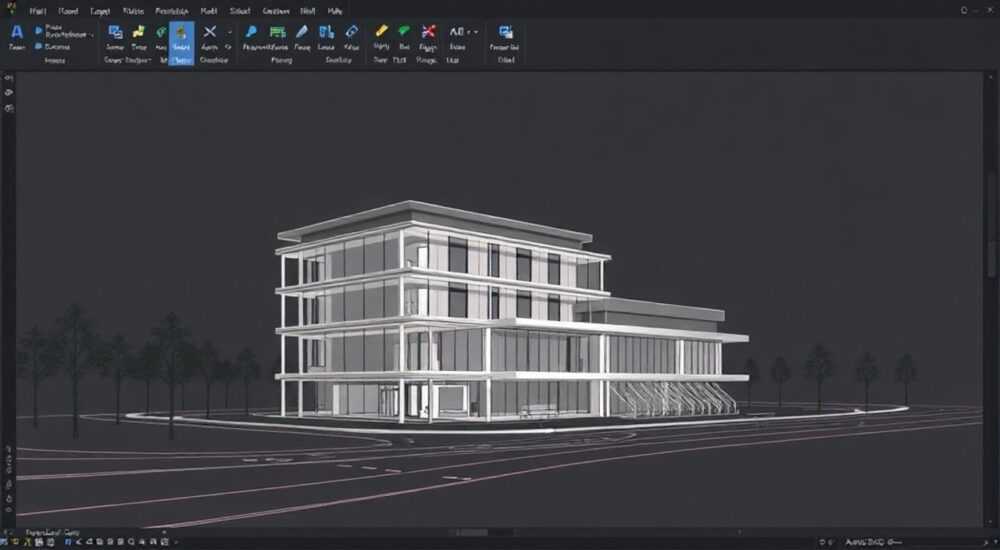The width and height of the screenshot is (1000, 550).
Task: Click the workspace label text in bottom-right status bar
Action: pyautogui.click(x=865, y=542)
